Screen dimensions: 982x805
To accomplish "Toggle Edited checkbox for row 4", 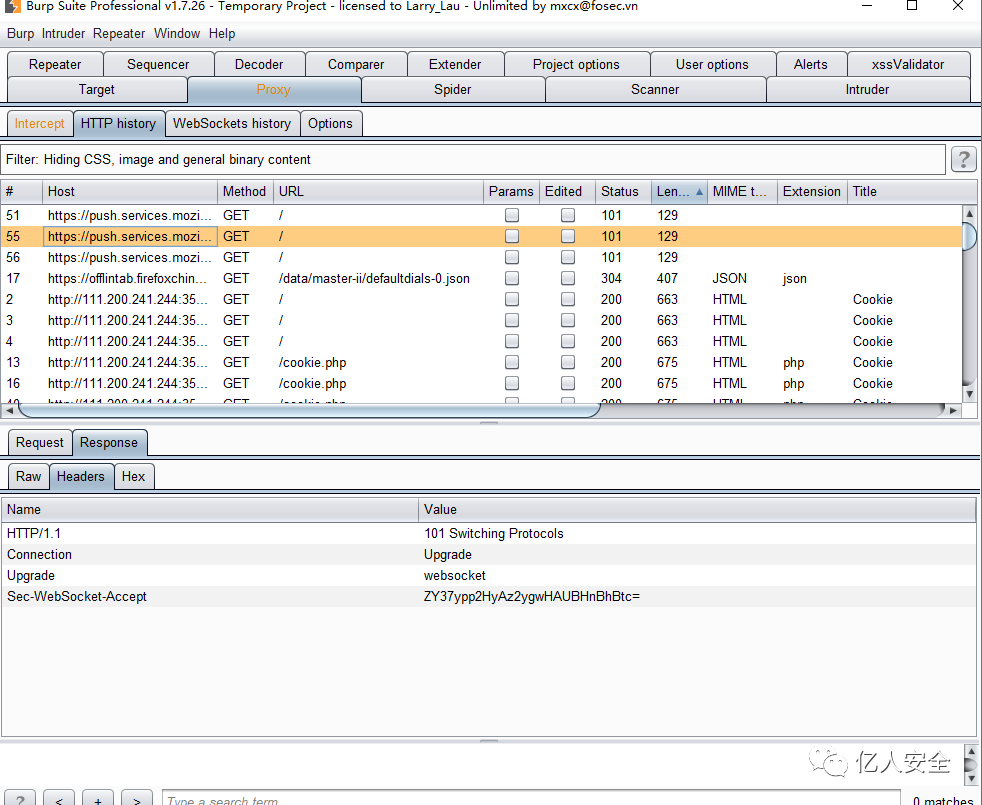I will pyautogui.click(x=568, y=341).
